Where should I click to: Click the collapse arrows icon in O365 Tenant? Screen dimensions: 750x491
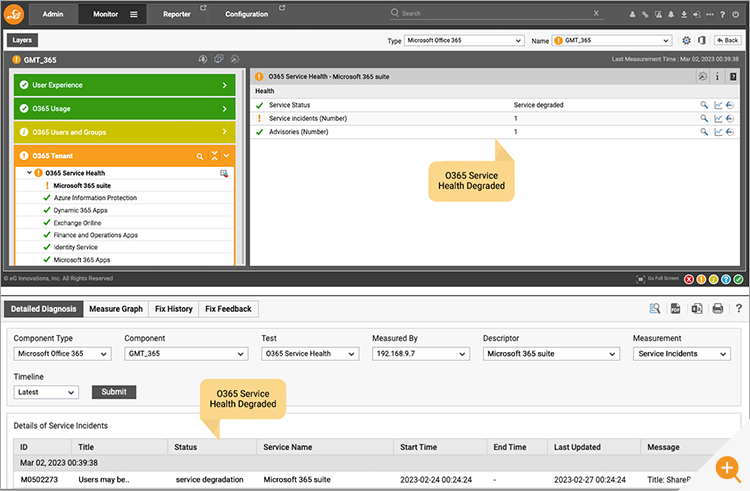point(214,156)
